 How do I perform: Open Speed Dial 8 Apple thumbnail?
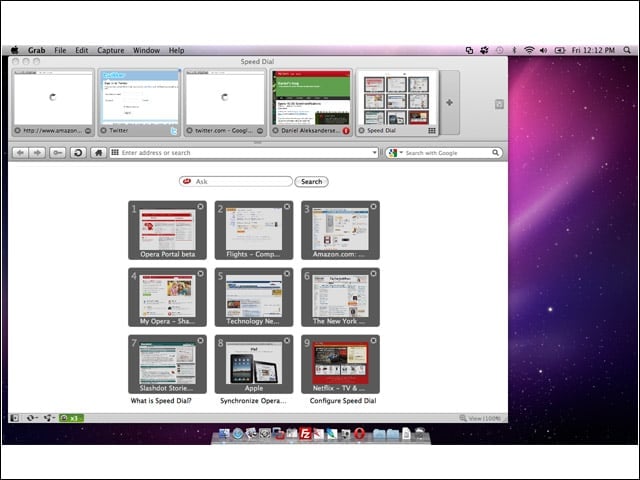coord(254,364)
